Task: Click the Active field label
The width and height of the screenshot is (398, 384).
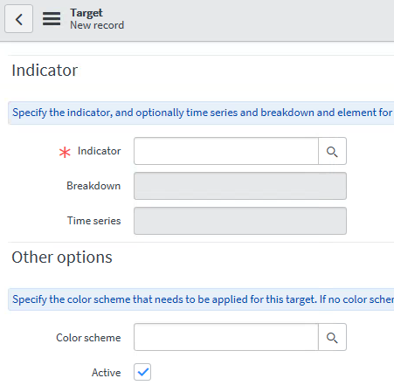Action: (x=106, y=372)
